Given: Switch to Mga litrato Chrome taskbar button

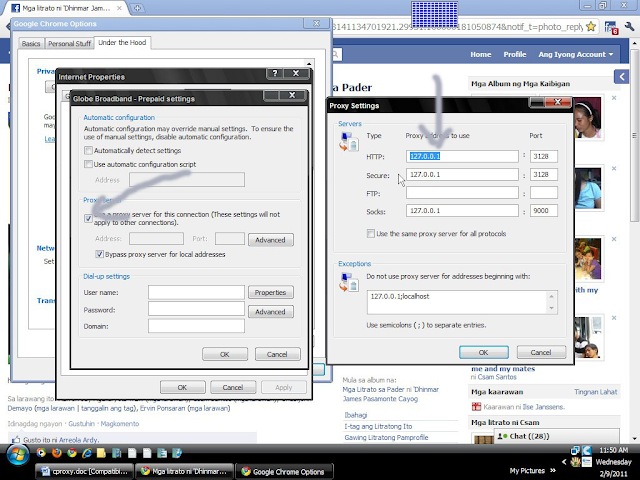Looking at the screenshot, I should pyautogui.click(x=184, y=471).
